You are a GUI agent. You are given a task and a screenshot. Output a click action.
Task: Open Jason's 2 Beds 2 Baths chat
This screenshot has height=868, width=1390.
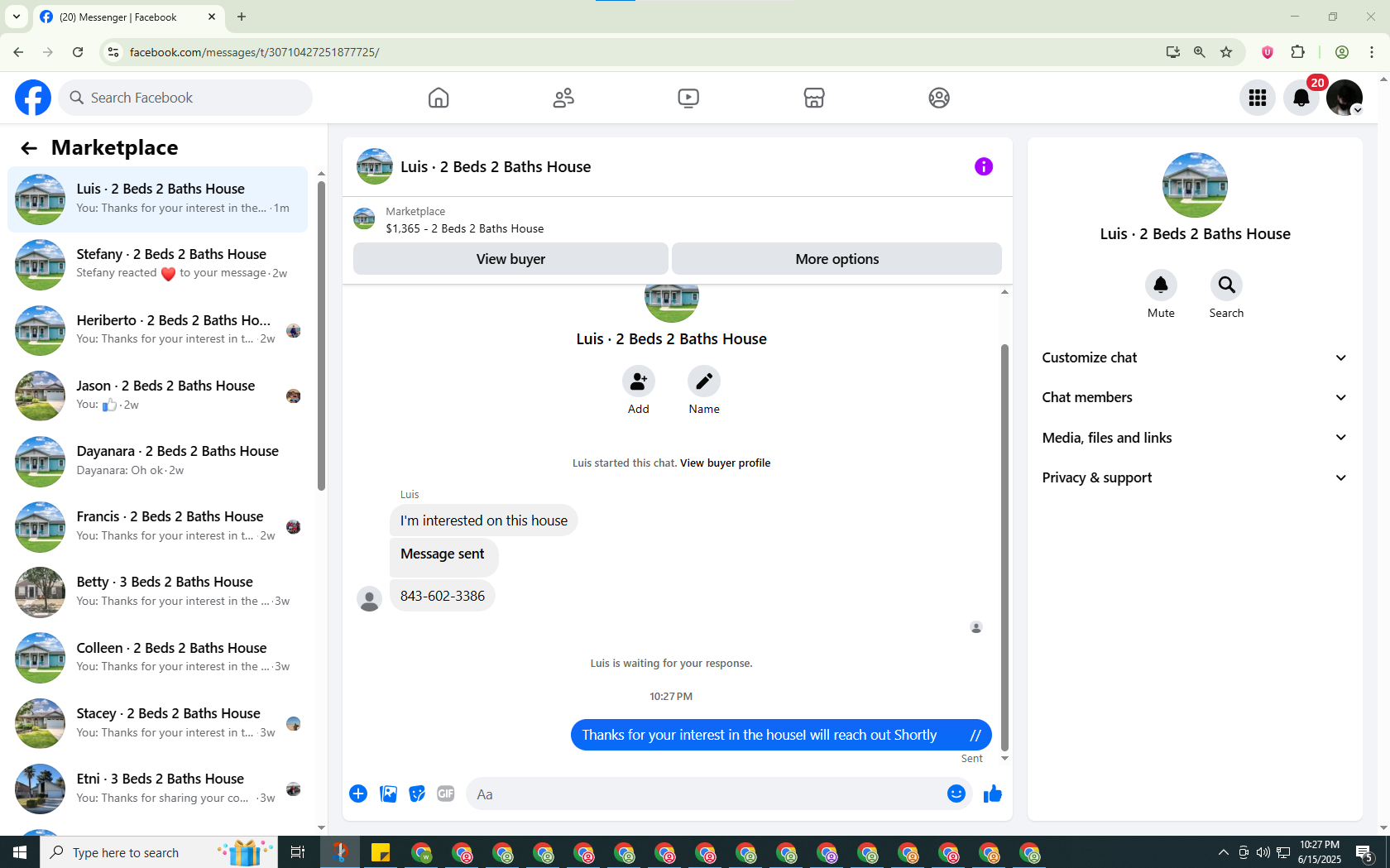157,396
